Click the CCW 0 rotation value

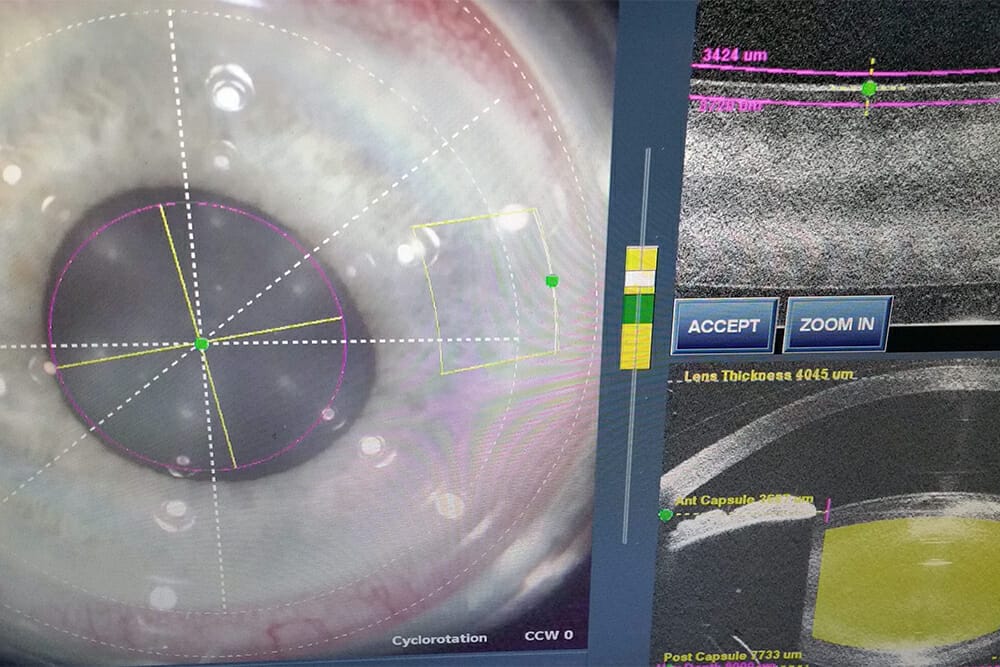(x=548, y=636)
